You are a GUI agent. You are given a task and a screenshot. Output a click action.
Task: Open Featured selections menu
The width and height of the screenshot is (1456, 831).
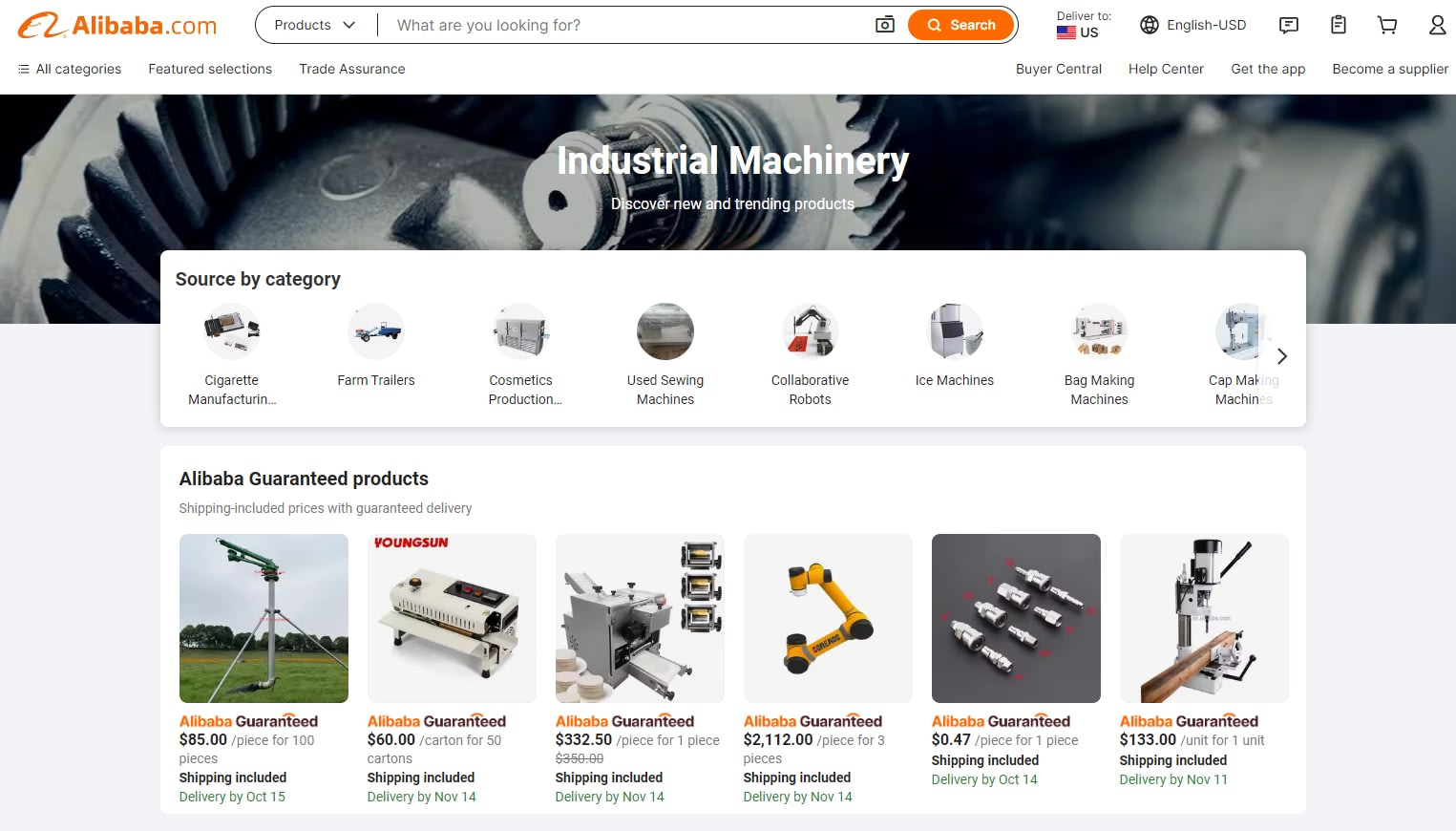click(210, 69)
